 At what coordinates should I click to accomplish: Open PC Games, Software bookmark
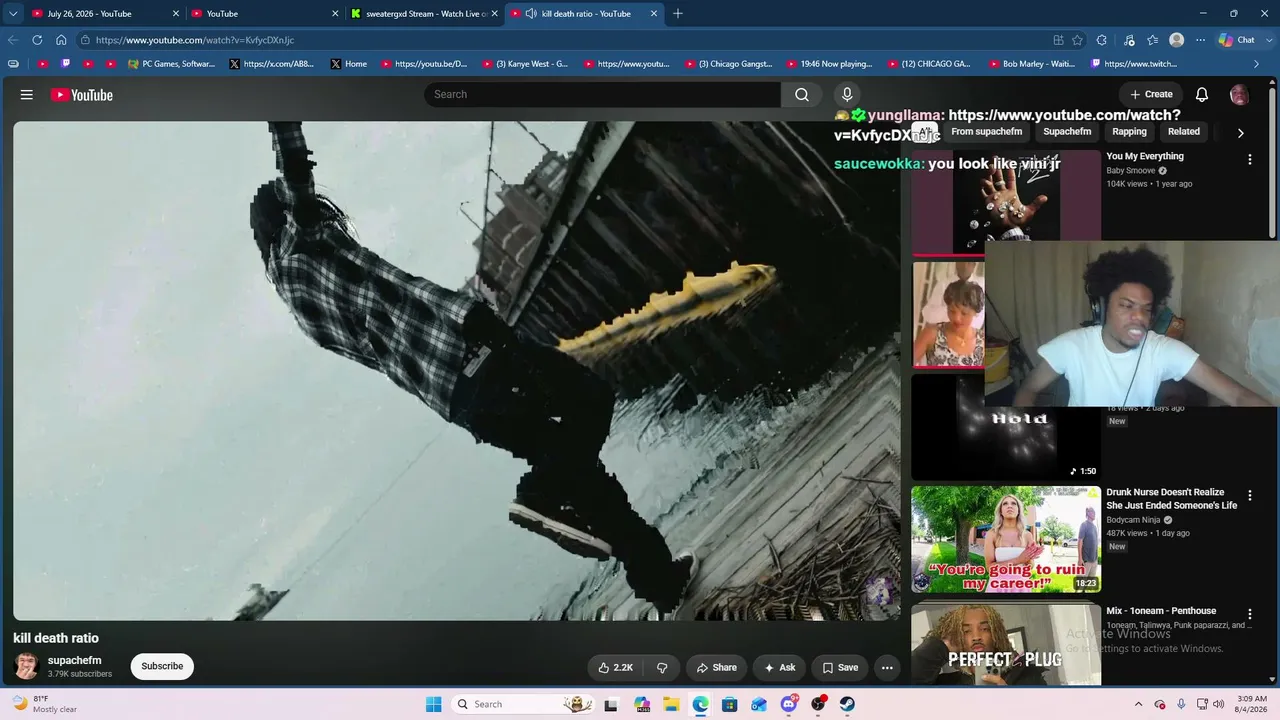coord(171,64)
